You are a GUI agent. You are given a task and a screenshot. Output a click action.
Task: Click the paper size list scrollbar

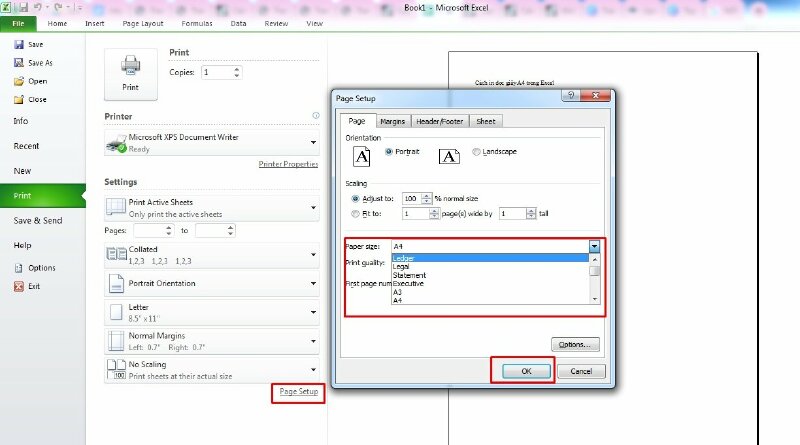[594, 279]
